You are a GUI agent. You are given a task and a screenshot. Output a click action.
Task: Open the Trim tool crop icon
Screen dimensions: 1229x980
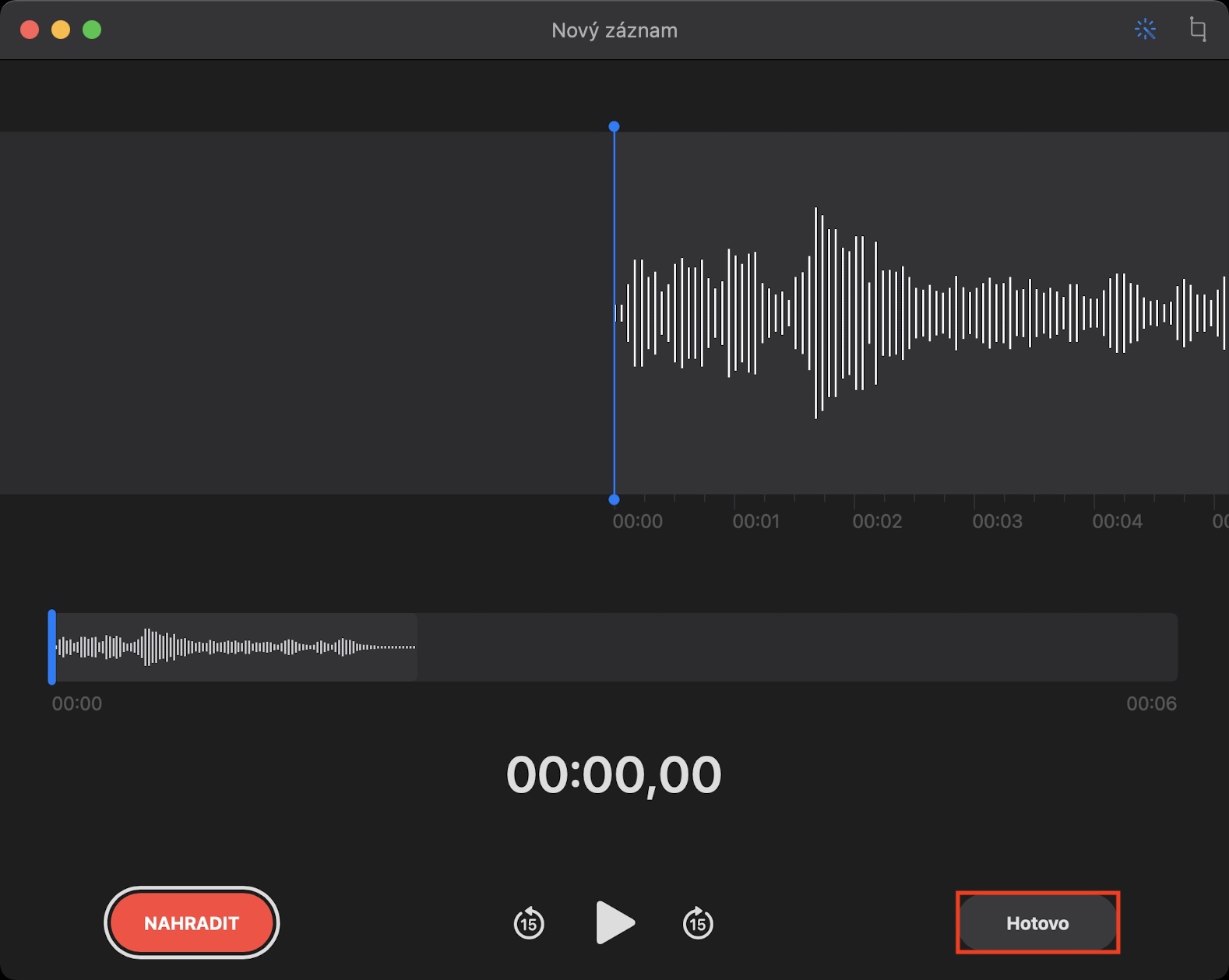pos(1198,30)
